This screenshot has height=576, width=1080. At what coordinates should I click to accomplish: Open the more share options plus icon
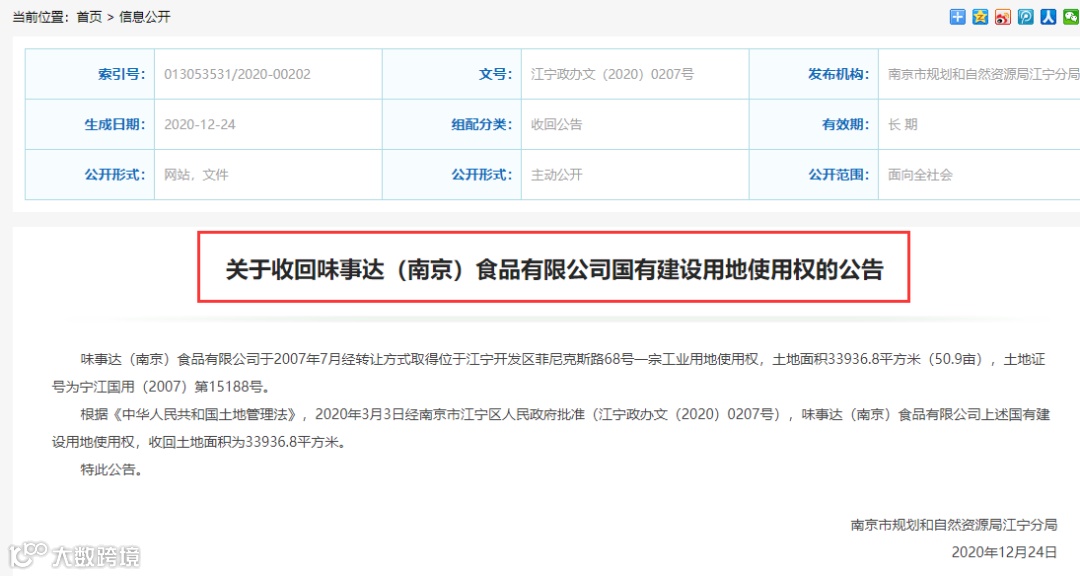coord(957,17)
